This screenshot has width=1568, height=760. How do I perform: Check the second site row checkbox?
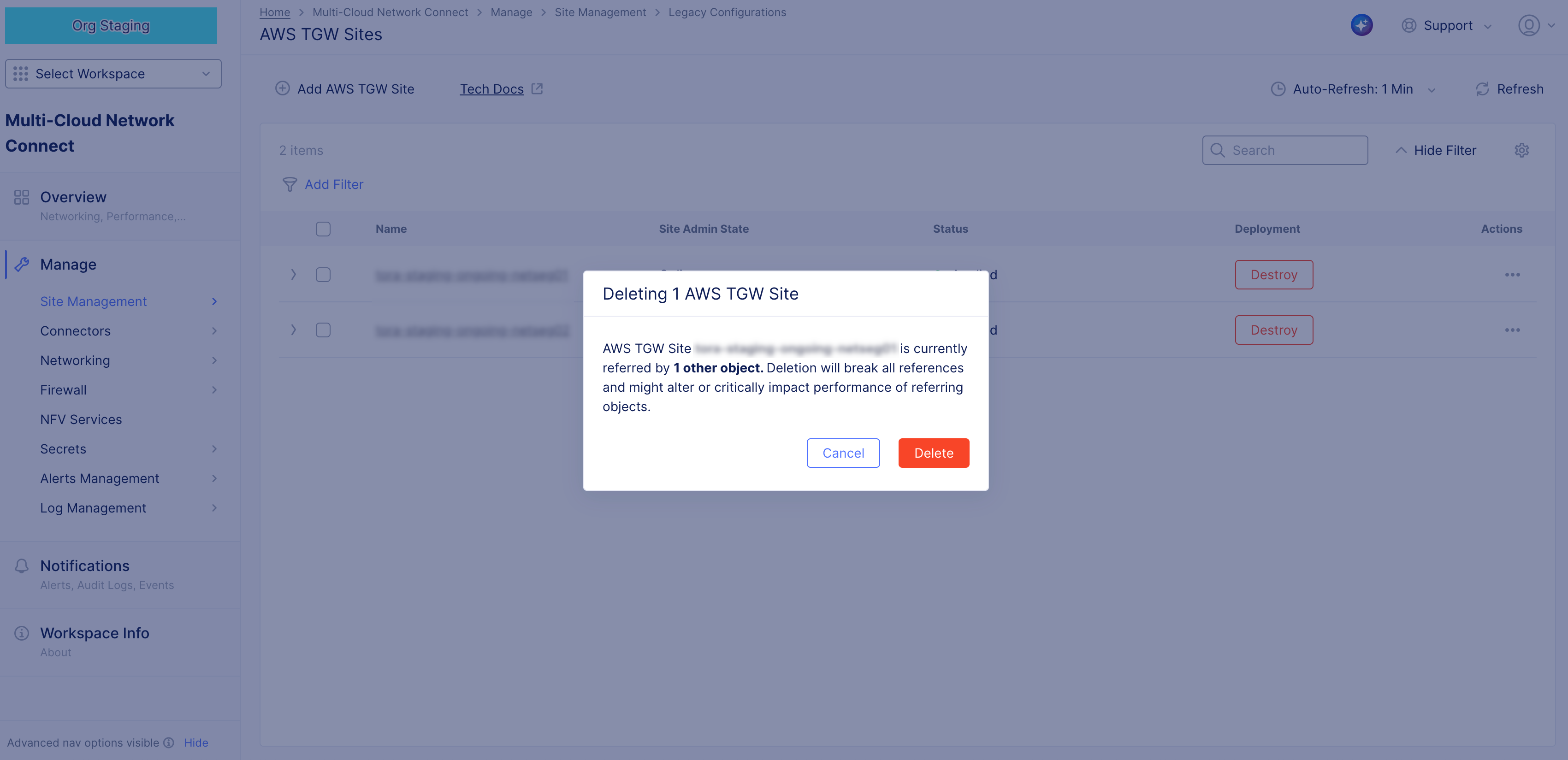323,330
